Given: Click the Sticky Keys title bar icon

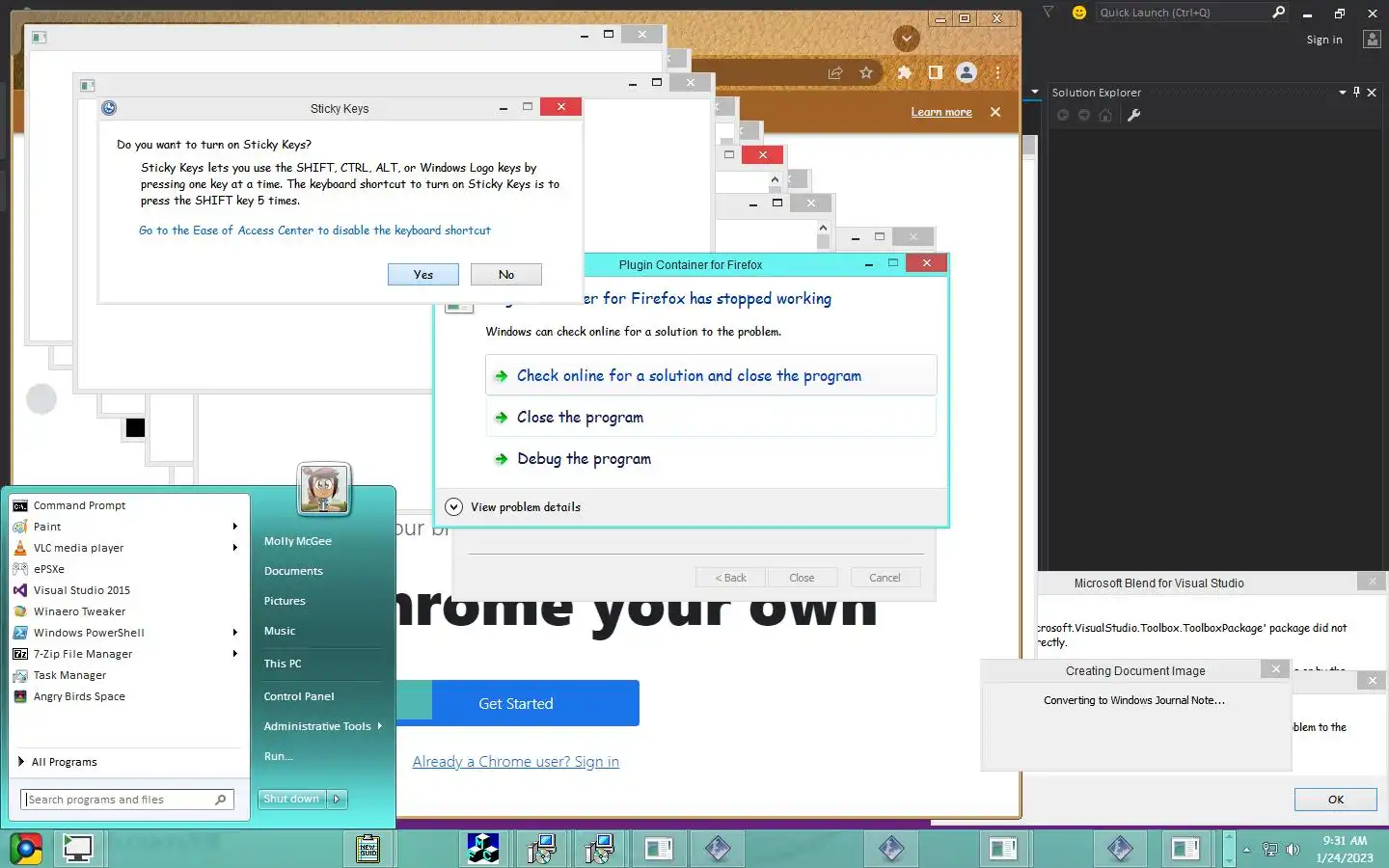Looking at the screenshot, I should pyautogui.click(x=109, y=108).
